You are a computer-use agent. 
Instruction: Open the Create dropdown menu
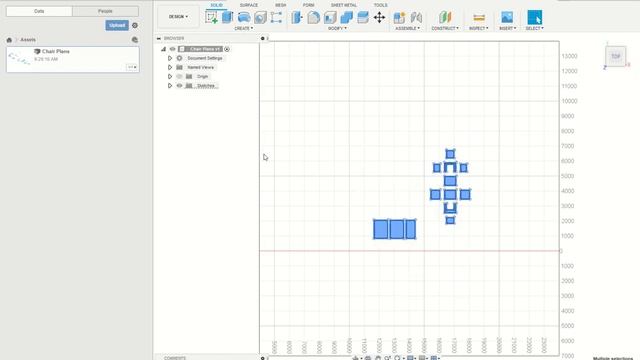coord(244,29)
